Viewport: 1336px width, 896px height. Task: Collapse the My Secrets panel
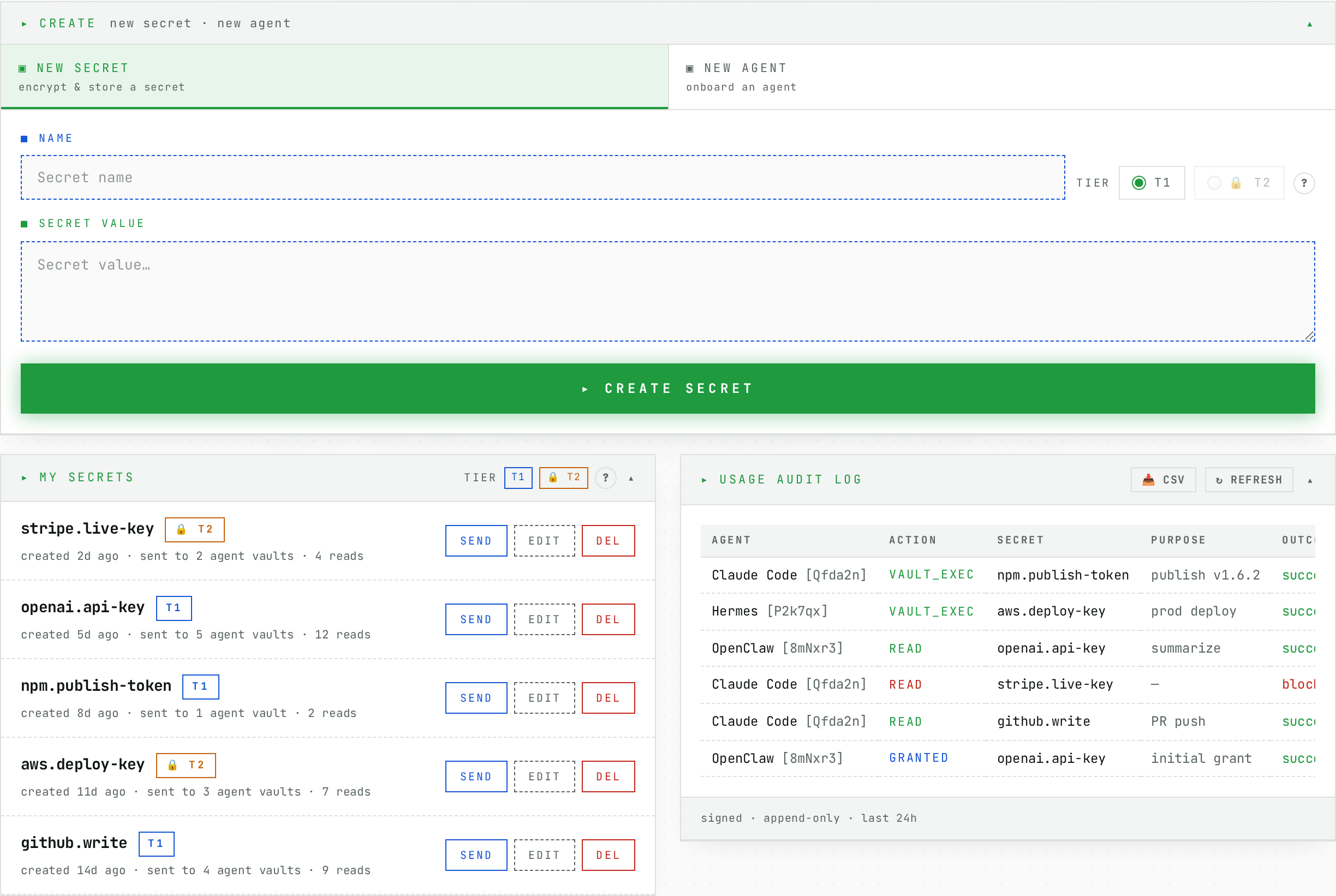click(631, 479)
